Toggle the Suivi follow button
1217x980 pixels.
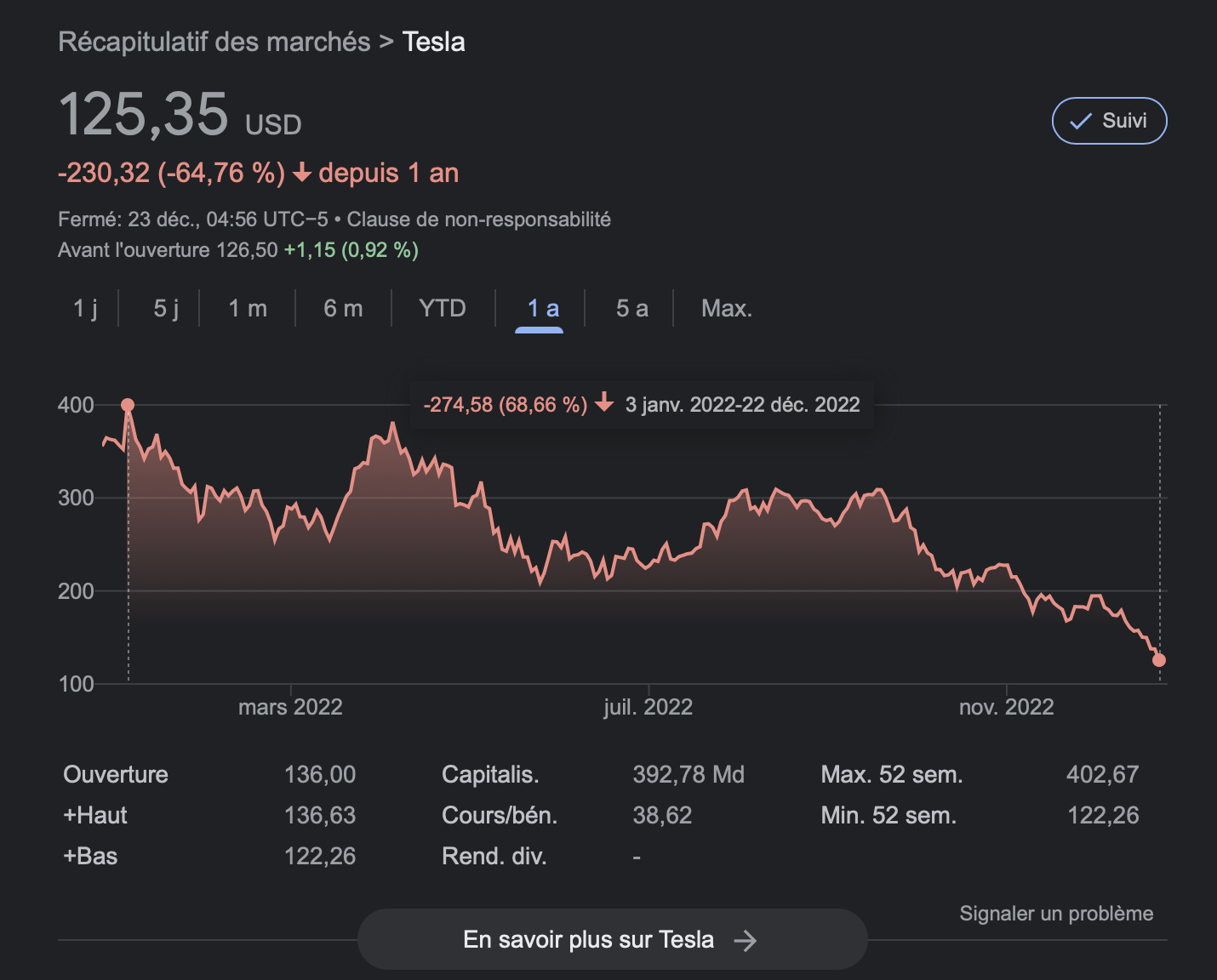tap(1109, 121)
